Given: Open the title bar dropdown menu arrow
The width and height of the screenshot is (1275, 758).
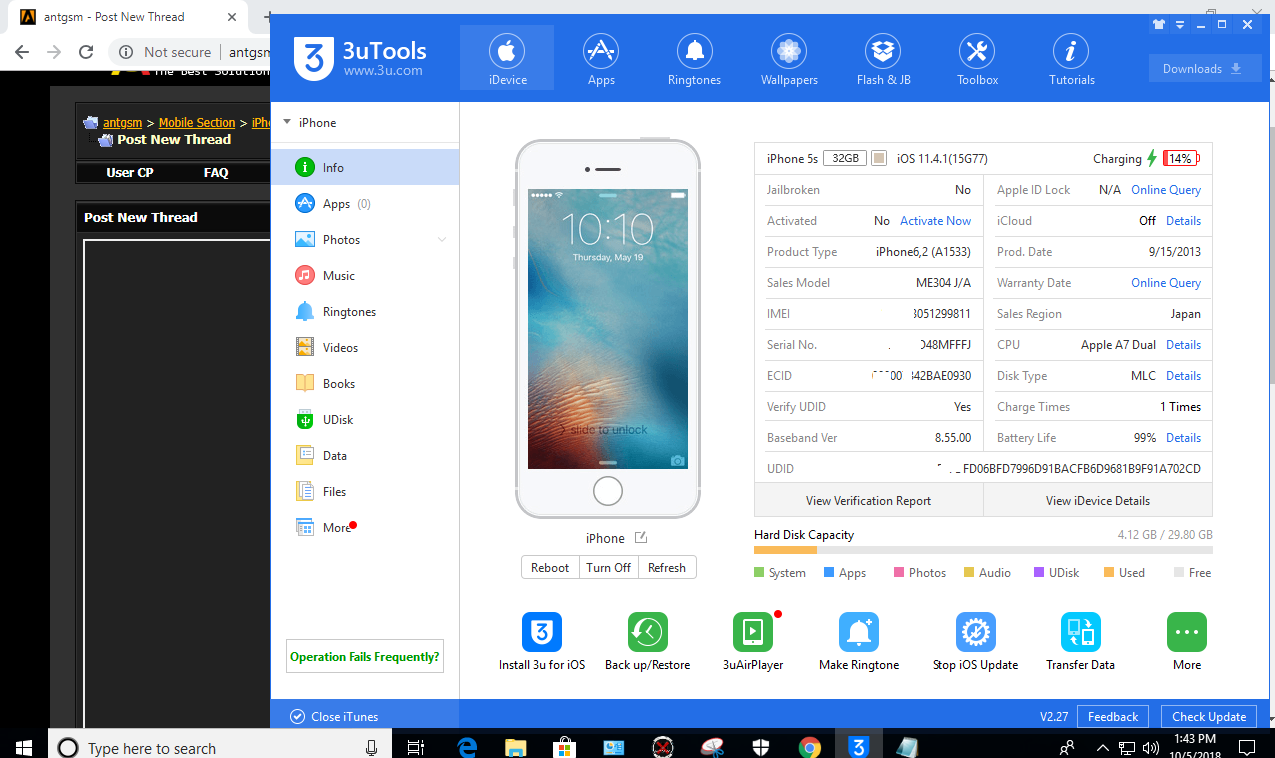Looking at the screenshot, I should click(1180, 25).
